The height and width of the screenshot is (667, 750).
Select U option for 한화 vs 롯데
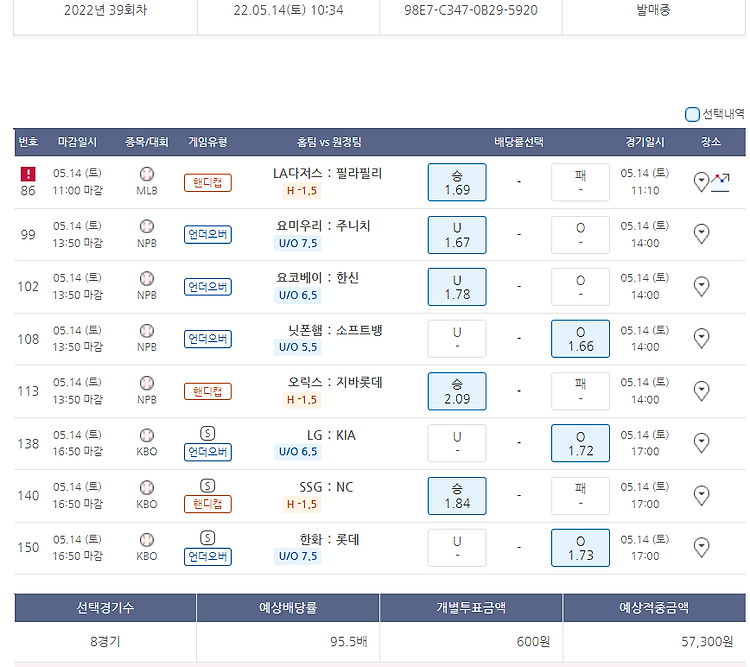coord(457,548)
